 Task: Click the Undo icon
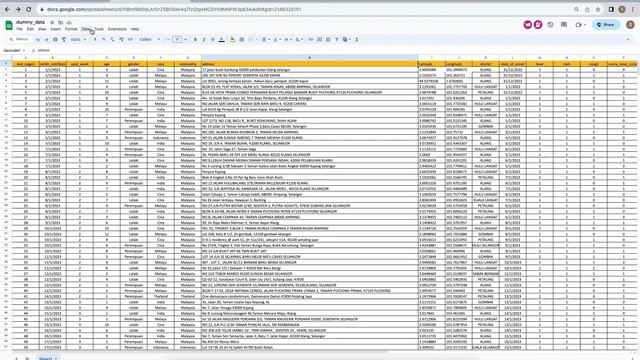click(38, 40)
